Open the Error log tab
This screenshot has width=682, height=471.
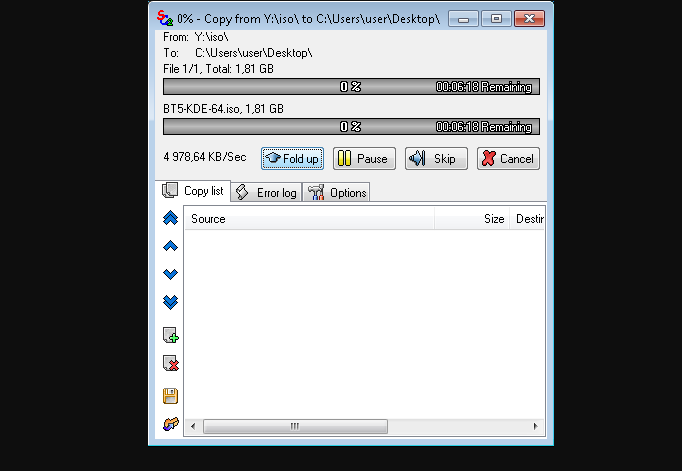point(266,192)
